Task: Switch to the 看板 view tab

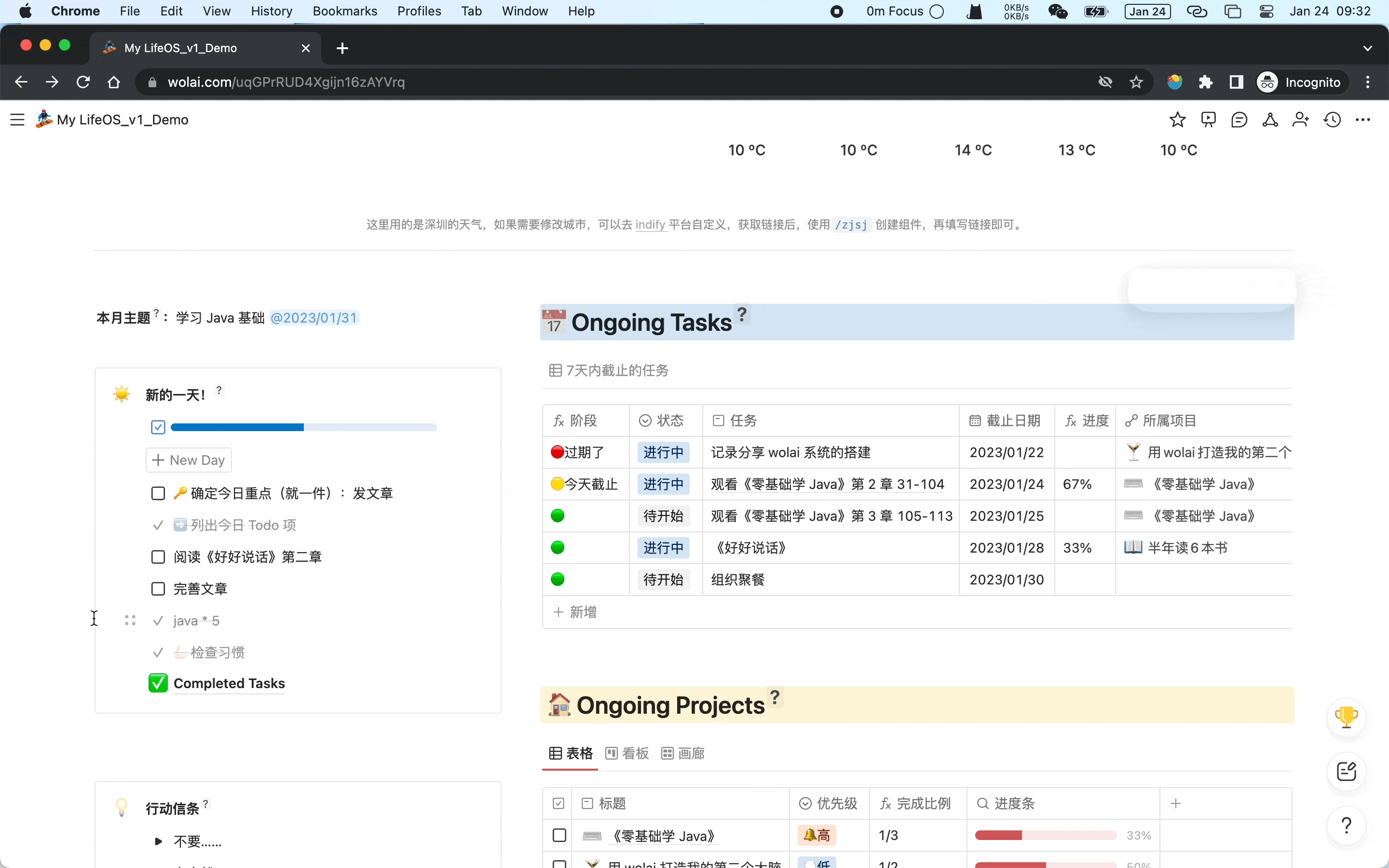Action: coord(627,753)
